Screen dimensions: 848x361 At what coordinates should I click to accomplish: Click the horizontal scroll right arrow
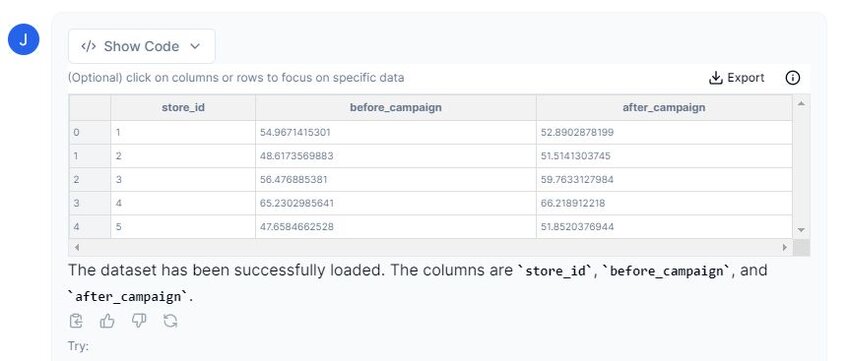(x=784, y=248)
